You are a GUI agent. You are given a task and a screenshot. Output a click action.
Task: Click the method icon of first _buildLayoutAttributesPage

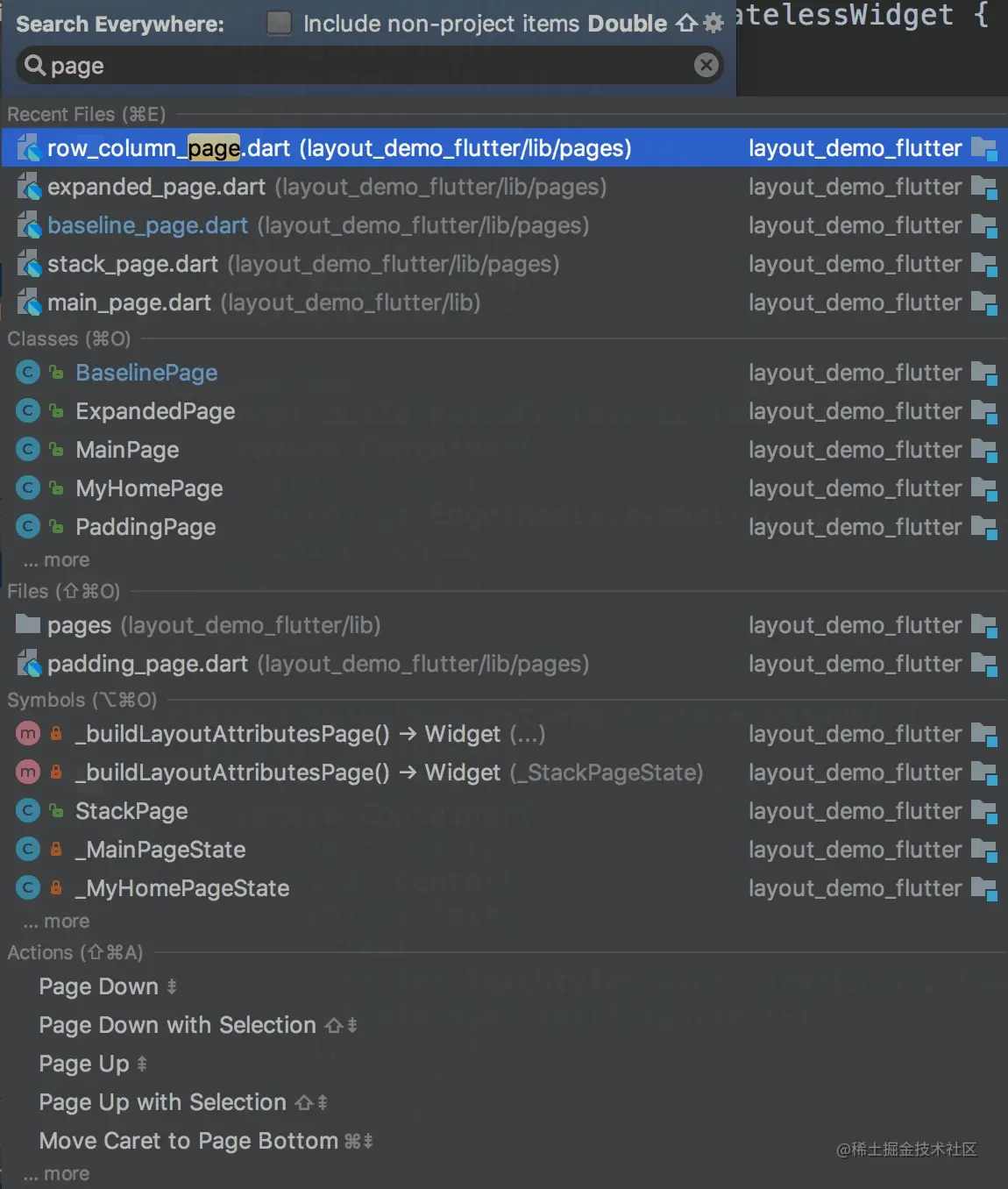[x=28, y=734]
